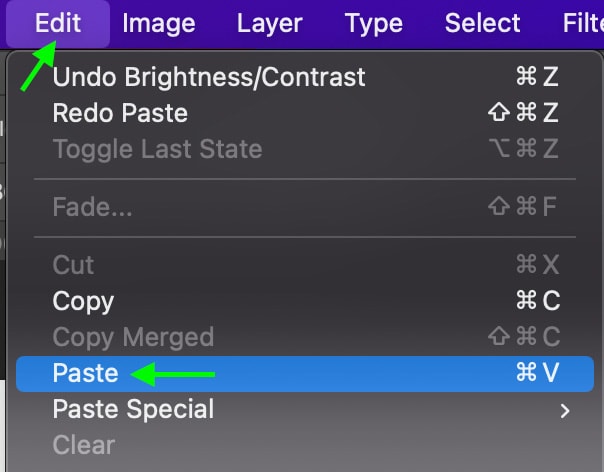The height and width of the screenshot is (472, 604).
Task: Click the disabled Copy Merged entry
Action: (x=133, y=337)
